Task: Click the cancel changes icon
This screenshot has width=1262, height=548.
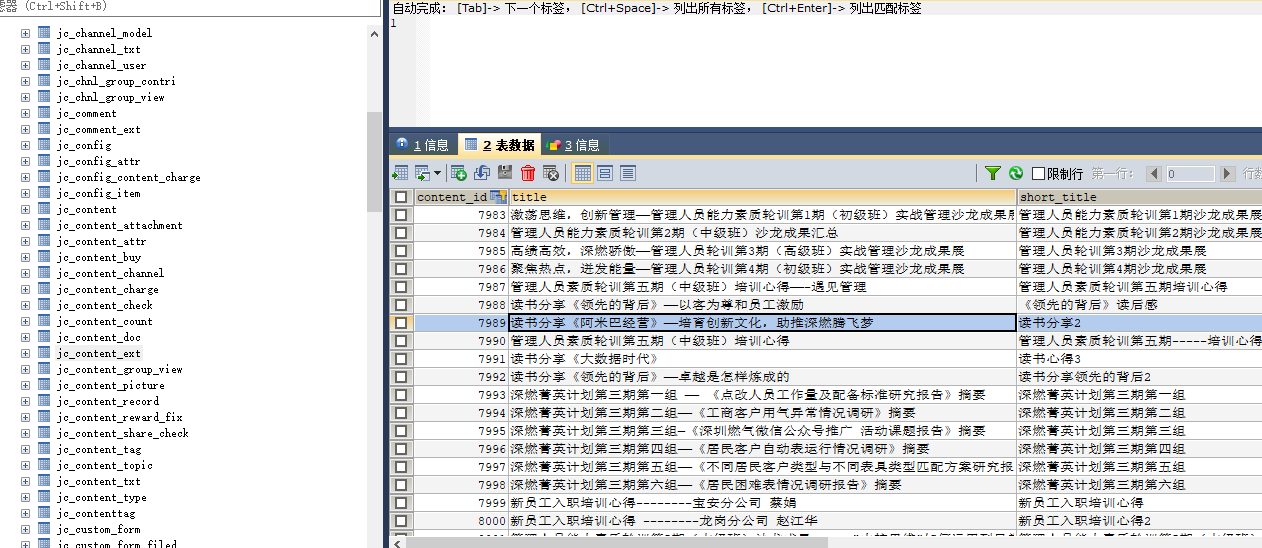Action: (550, 173)
